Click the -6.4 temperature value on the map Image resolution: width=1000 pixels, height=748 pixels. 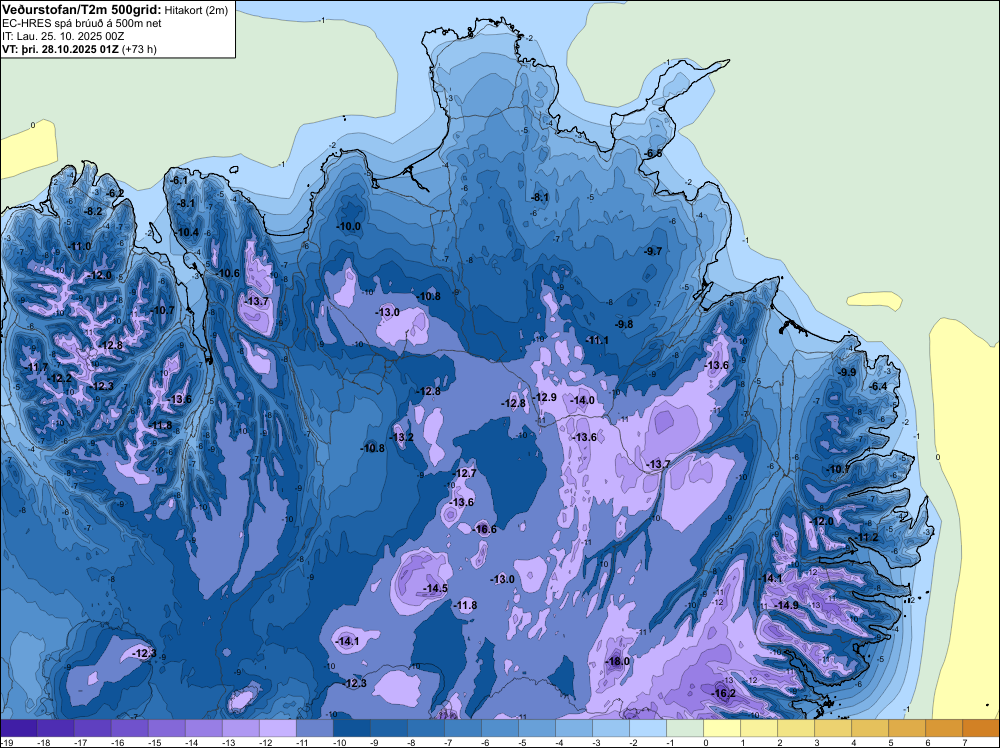[x=879, y=386]
